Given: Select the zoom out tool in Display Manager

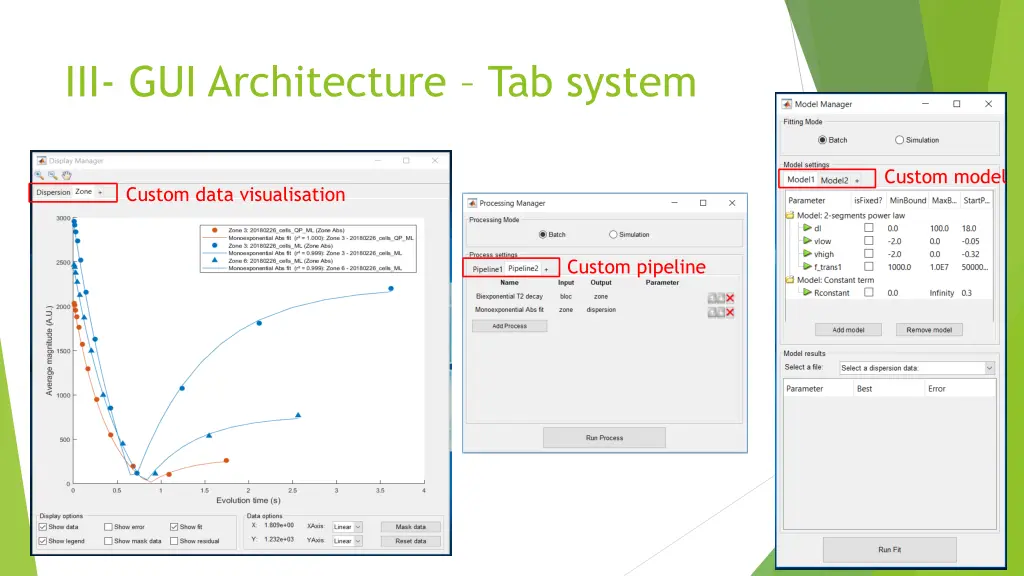Looking at the screenshot, I should [x=52, y=175].
